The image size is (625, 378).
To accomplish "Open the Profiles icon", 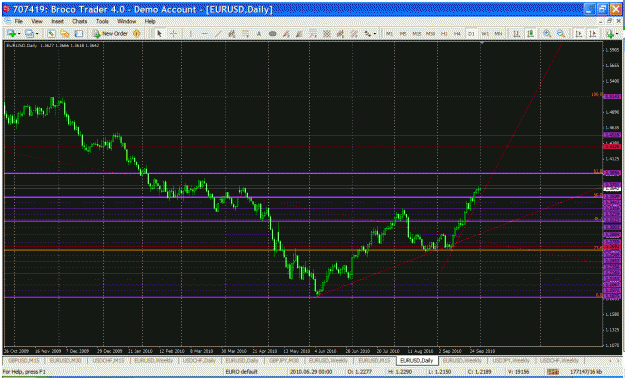I will 29,34.
